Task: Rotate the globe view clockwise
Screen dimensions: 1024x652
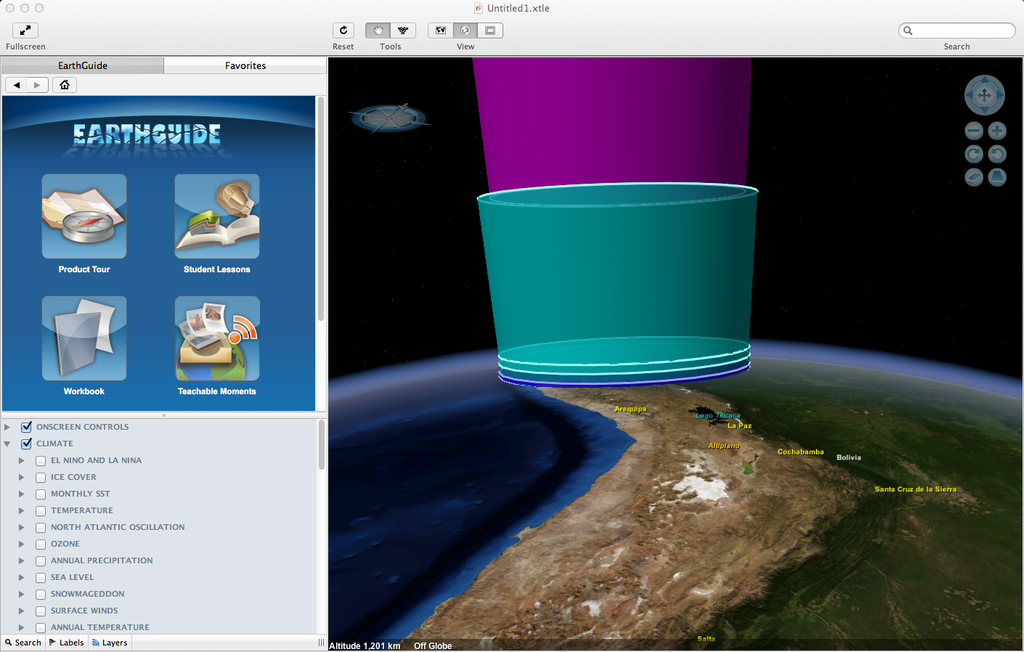Action: pos(973,154)
